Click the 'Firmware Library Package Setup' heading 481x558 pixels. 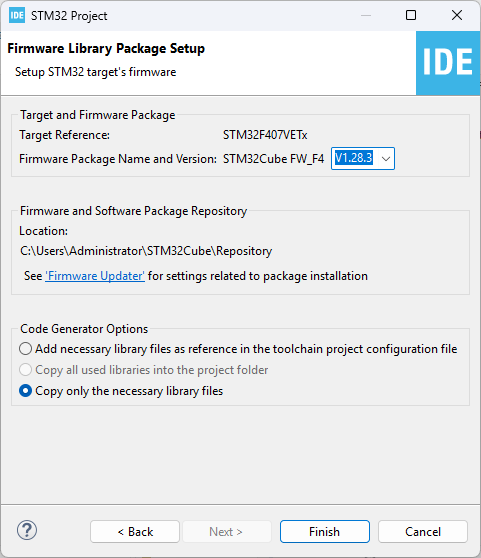click(106, 49)
